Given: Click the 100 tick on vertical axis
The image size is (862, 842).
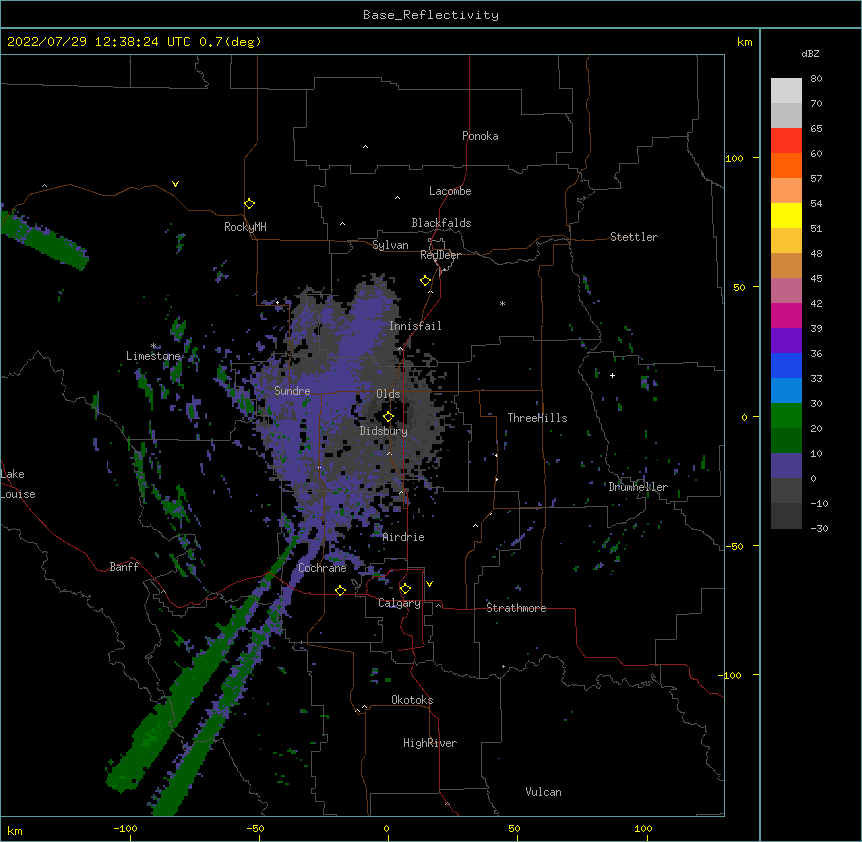Looking at the screenshot, I should click(x=734, y=158).
